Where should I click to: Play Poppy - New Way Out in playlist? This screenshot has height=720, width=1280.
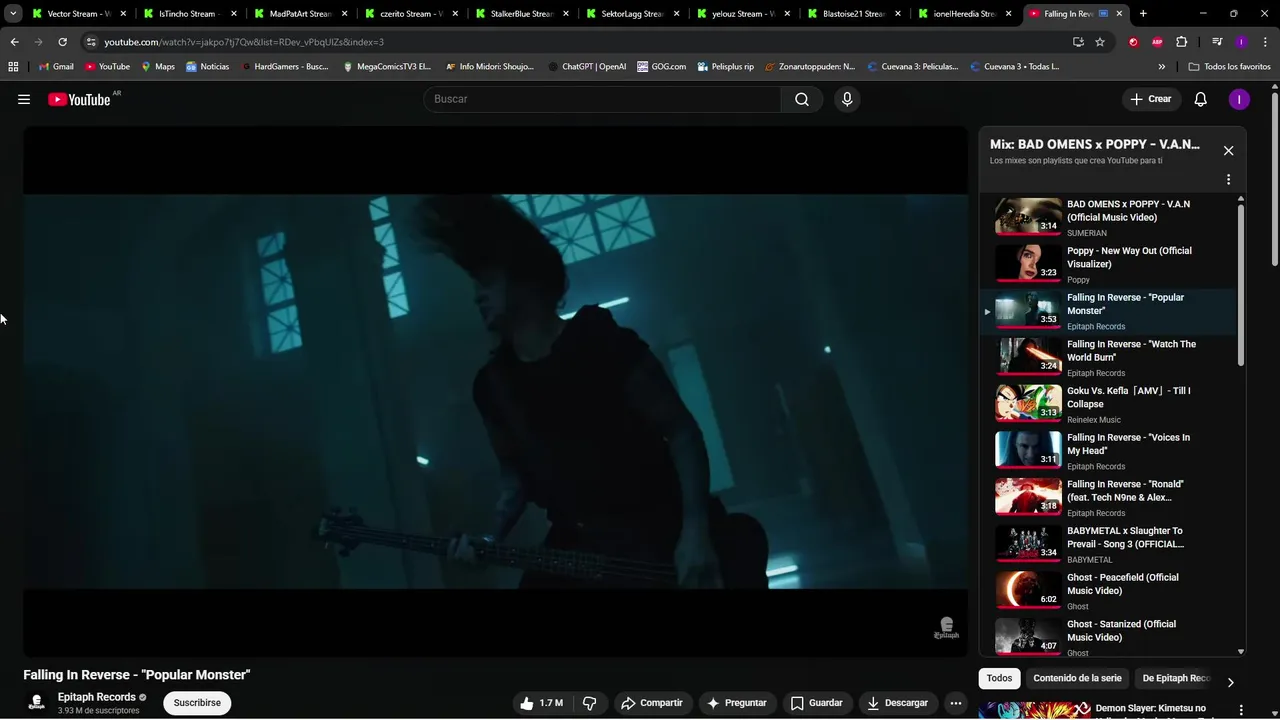coord(1109,264)
